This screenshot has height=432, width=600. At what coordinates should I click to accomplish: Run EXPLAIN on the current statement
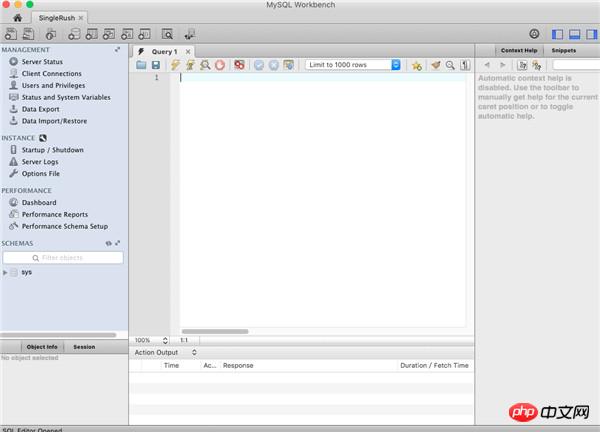tap(205, 65)
